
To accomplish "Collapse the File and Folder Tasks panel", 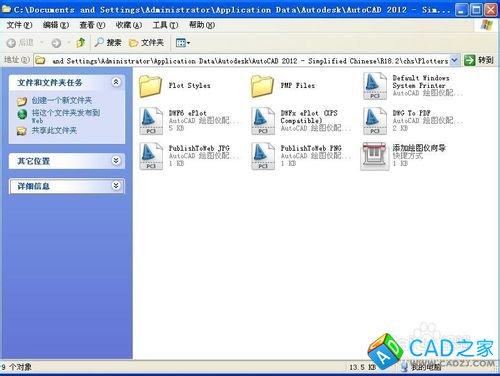I will point(116,82).
